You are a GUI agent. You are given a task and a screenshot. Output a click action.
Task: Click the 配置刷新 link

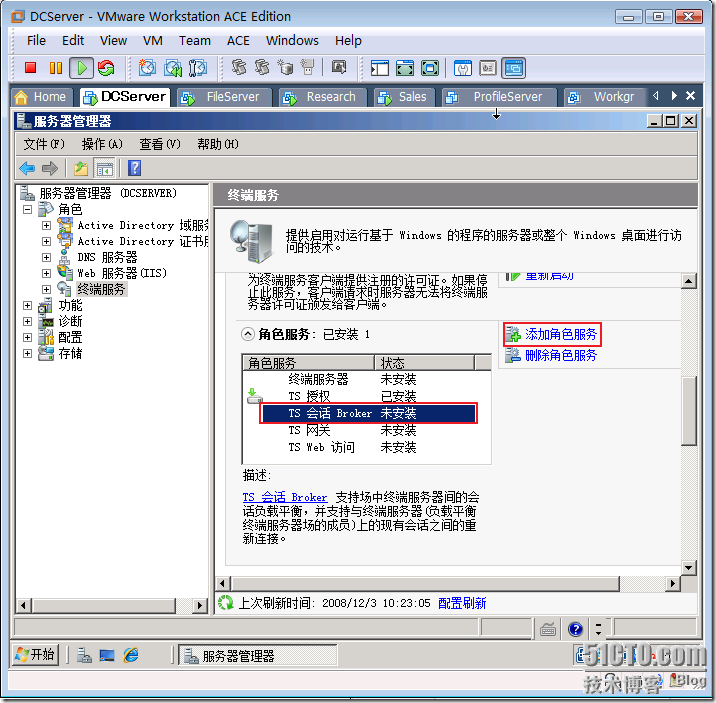tap(462, 603)
